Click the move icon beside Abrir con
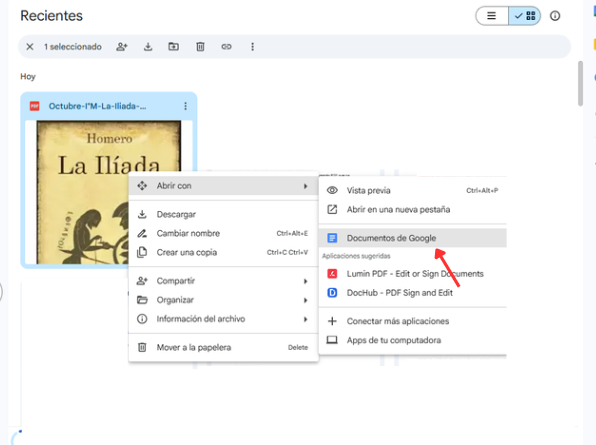Image resolution: width=596 pixels, height=445 pixels. tap(142, 186)
